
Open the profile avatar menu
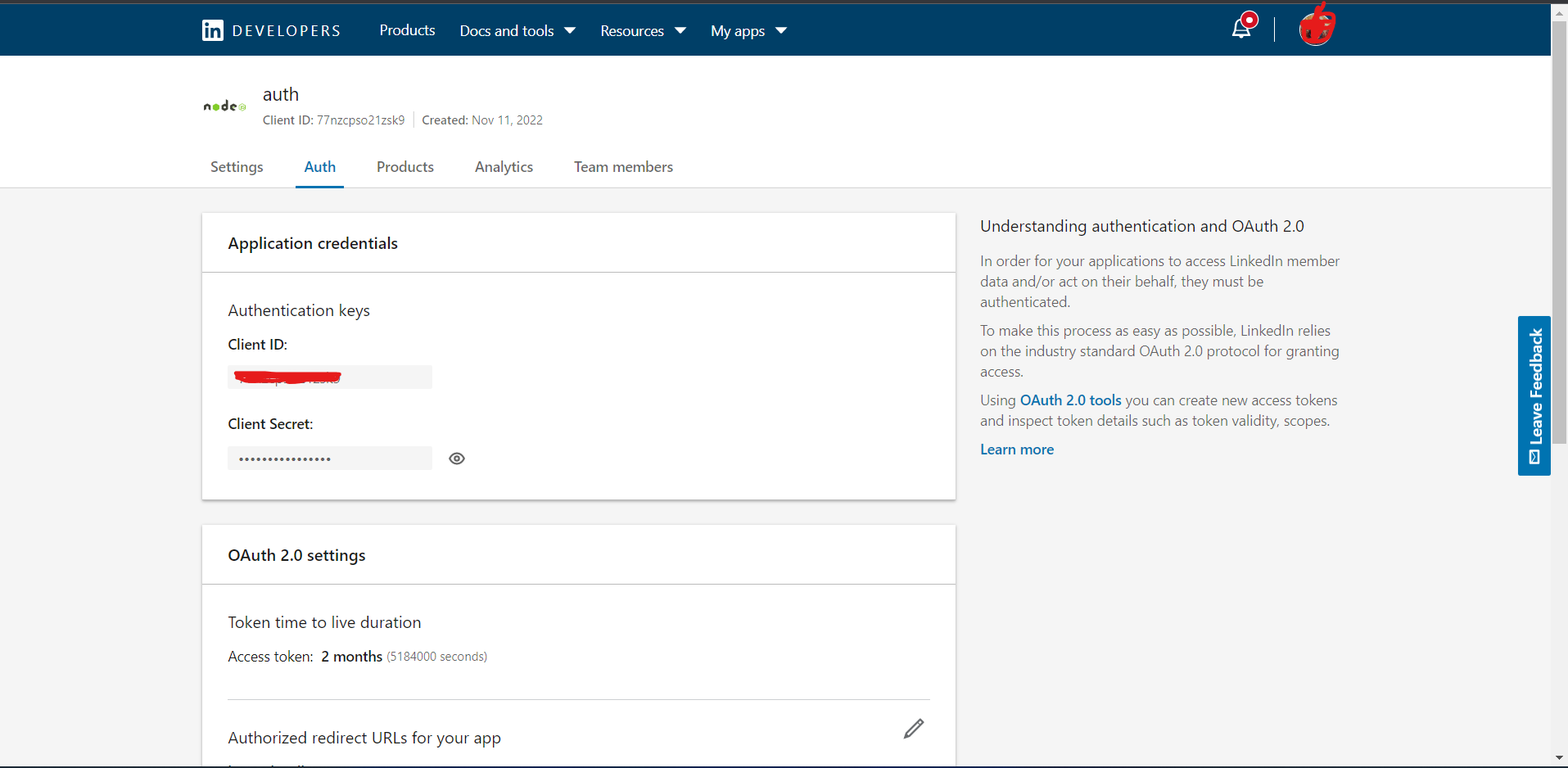tap(1316, 27)
